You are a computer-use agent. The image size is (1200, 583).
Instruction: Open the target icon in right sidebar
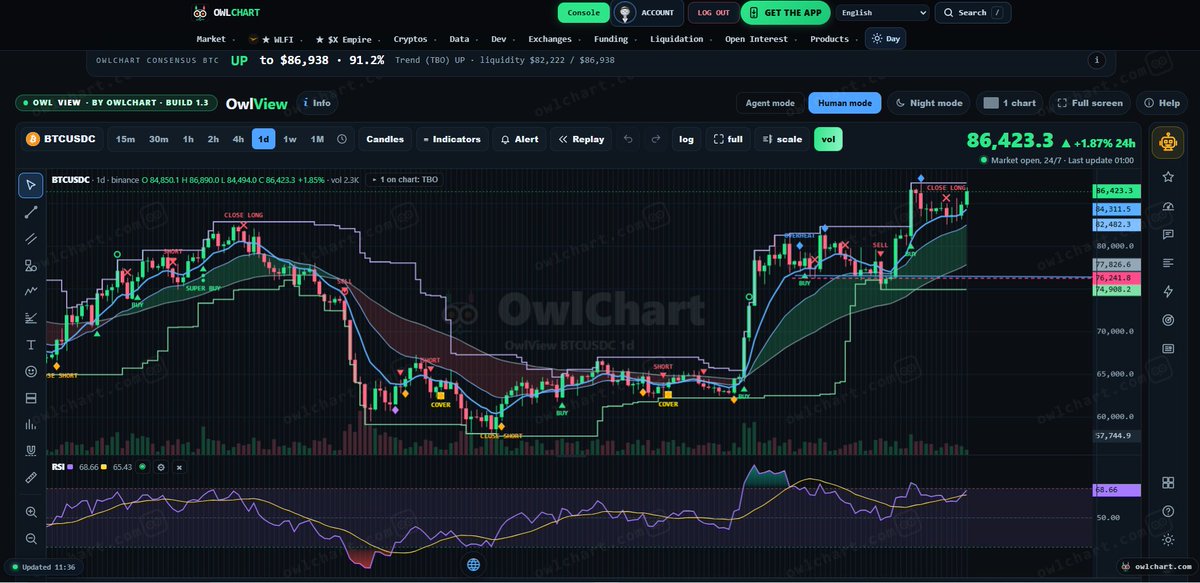click(1168, 320)
